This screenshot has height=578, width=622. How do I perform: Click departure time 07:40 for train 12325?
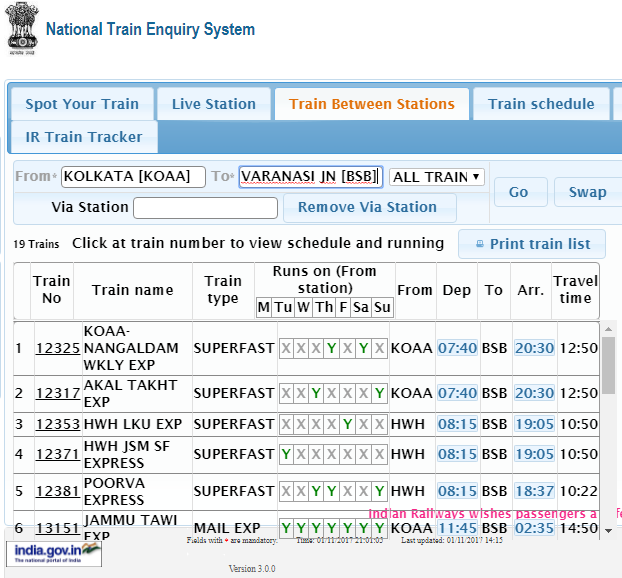point(457,348)
